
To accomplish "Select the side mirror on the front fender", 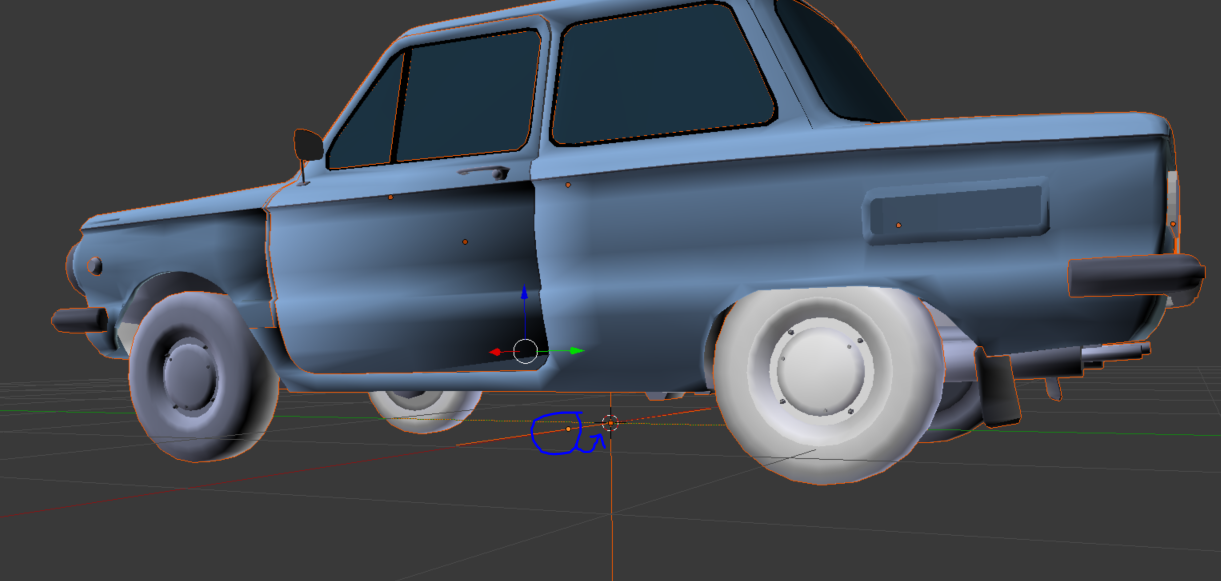I will pyautogui.click(x=308, y=147).
